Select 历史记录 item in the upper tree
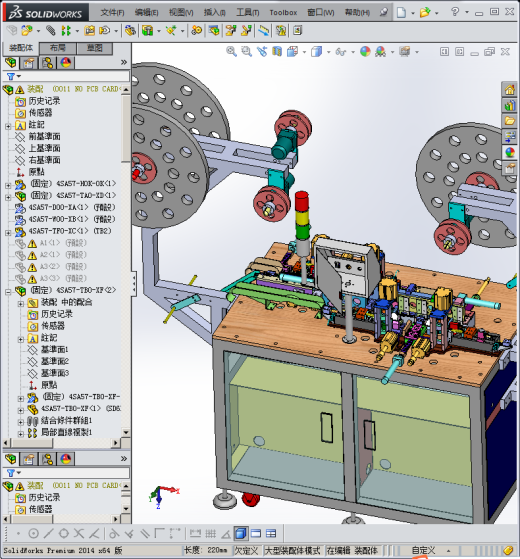Viewport: 520px width, 559px height. click(x=44, y=101)
